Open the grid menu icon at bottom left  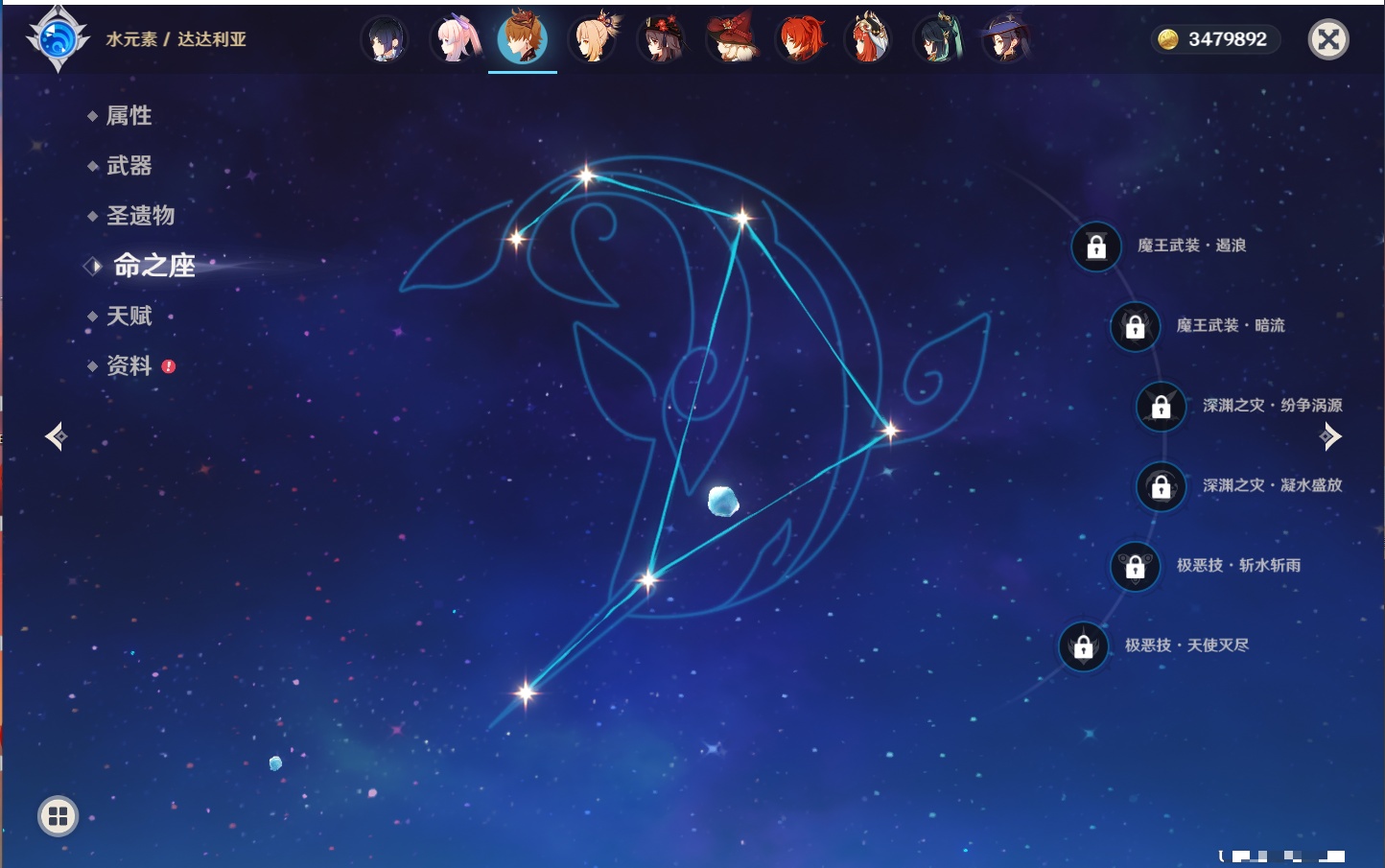tap(58, 816)
